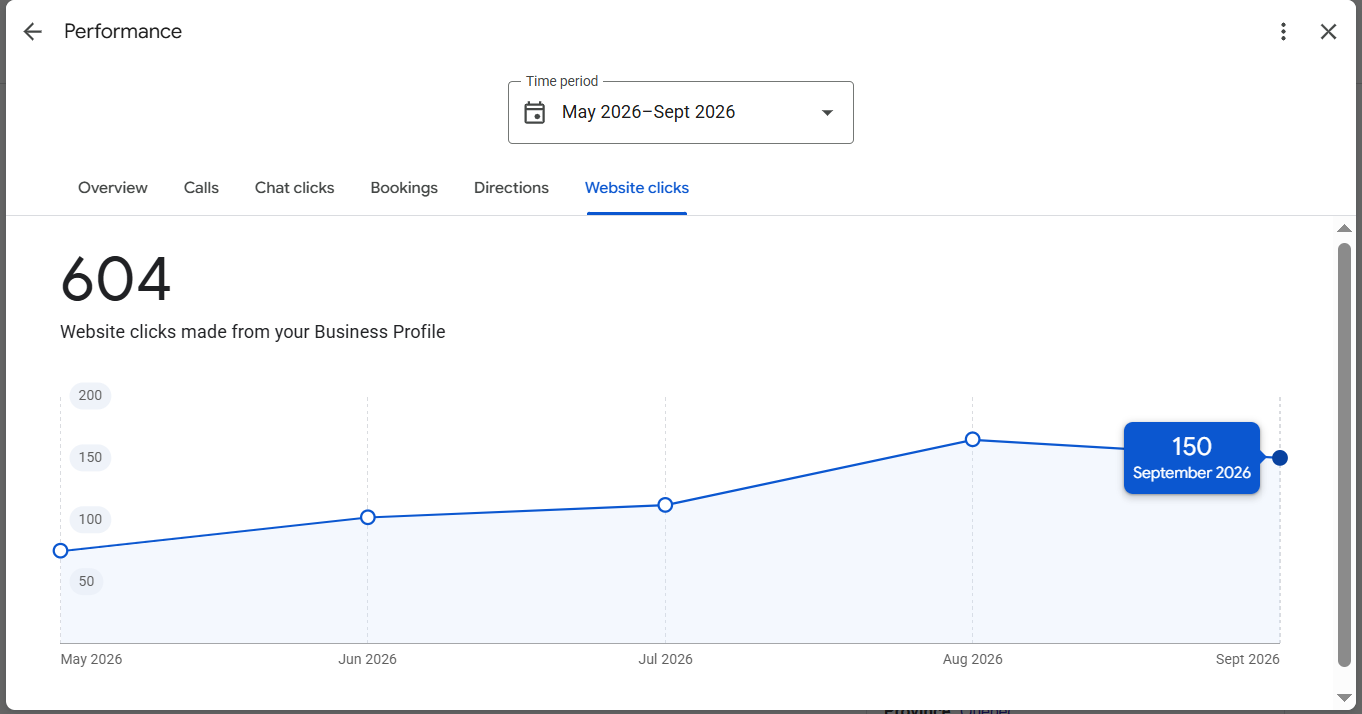Viewport: 1362px width, 714px height.
Task: Select the Directions tab
Action: pyautogui.click(x=511, y=188)
